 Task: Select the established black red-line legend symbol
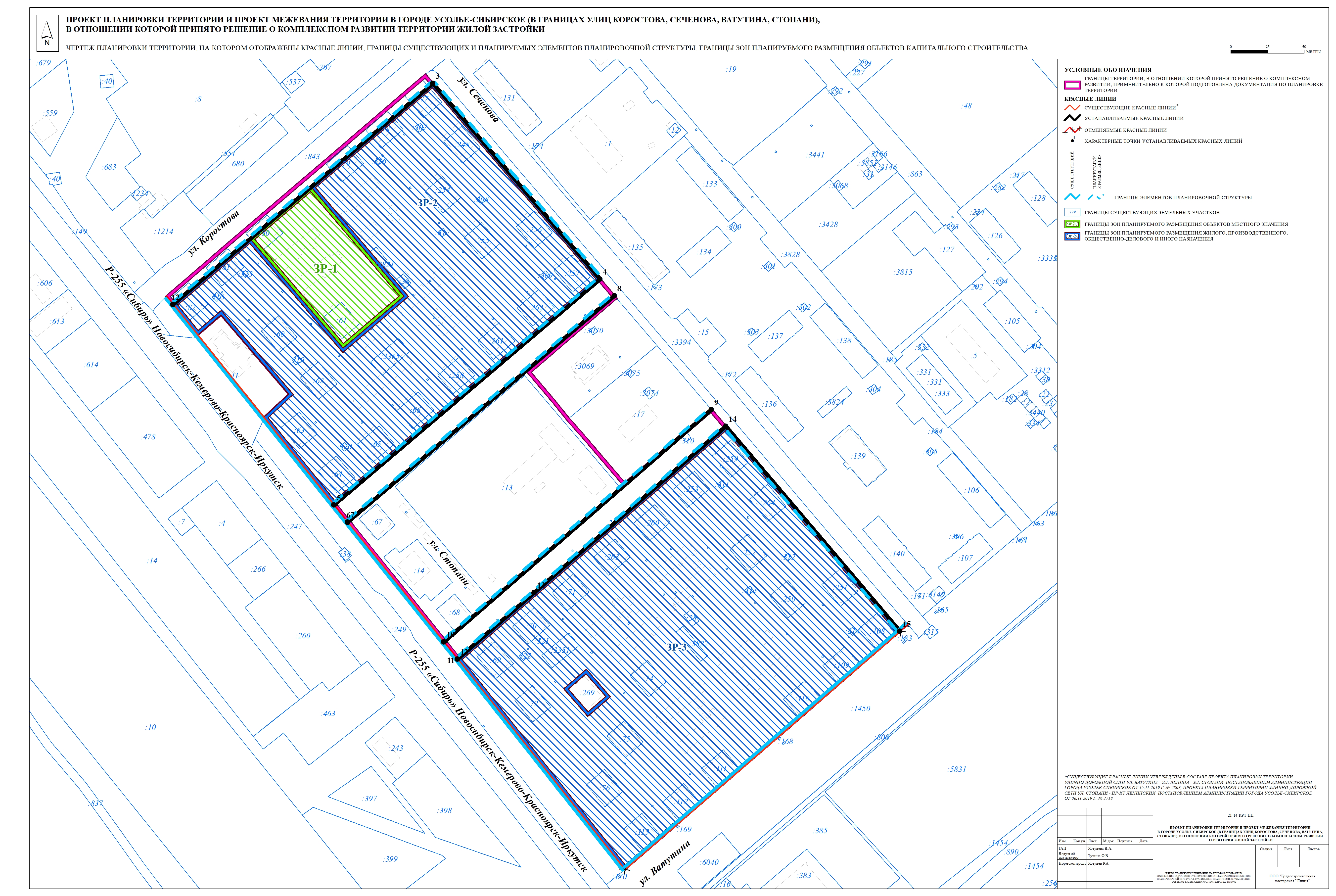[x=1072, y=118]
